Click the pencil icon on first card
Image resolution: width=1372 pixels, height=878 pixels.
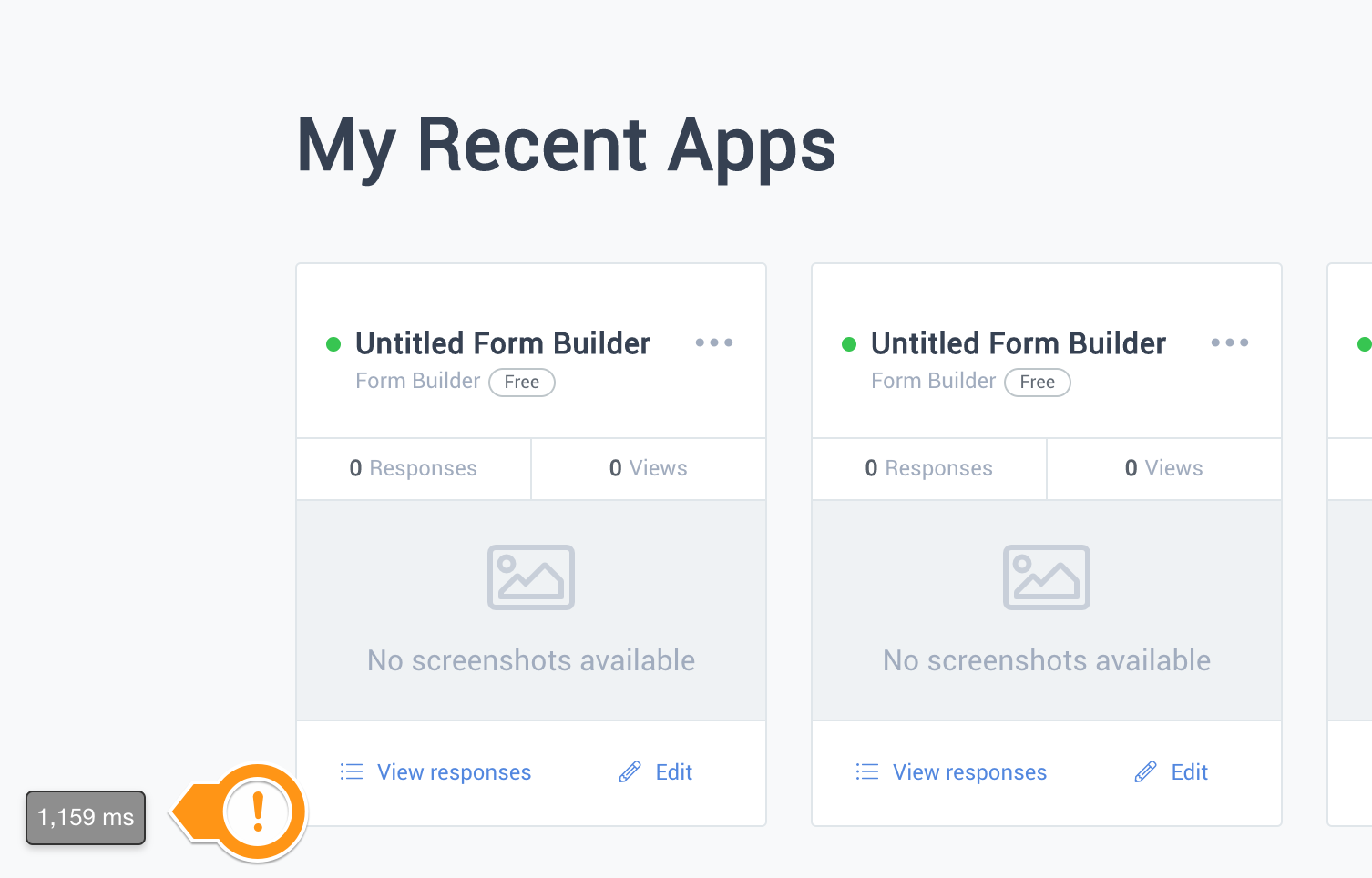[x=630, y=772]
